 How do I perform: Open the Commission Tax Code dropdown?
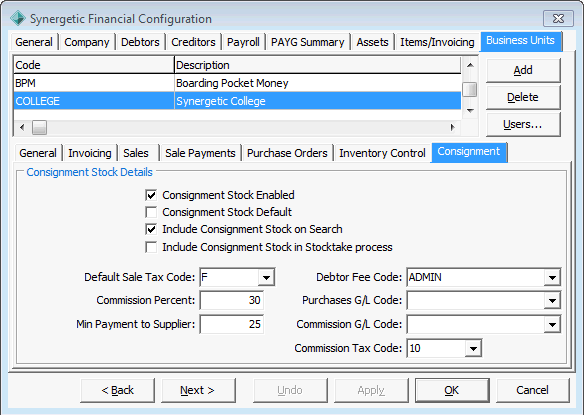[x=473, y=348]
